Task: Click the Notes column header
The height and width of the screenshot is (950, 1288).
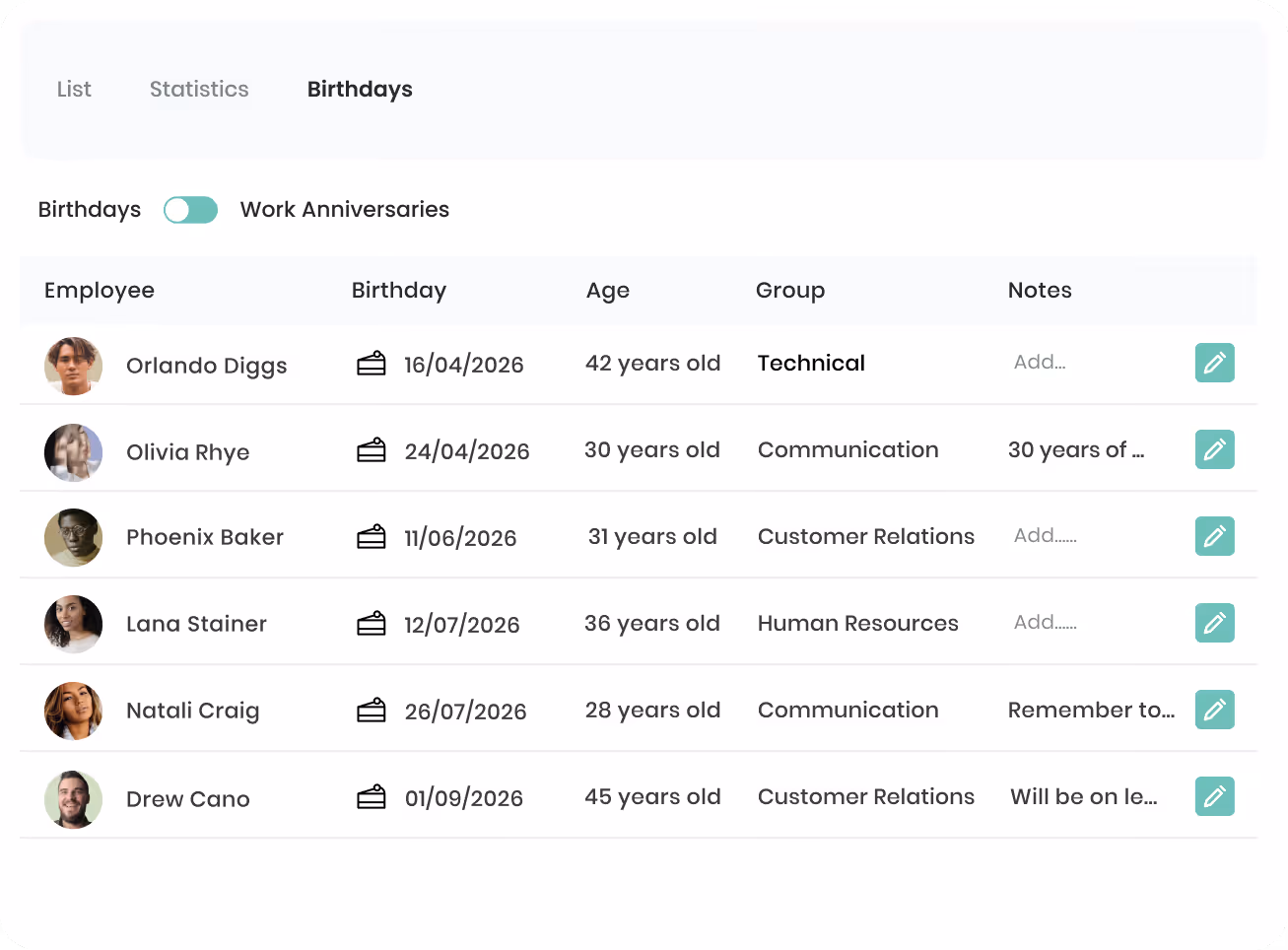Action: click(x=1040, y=290)
